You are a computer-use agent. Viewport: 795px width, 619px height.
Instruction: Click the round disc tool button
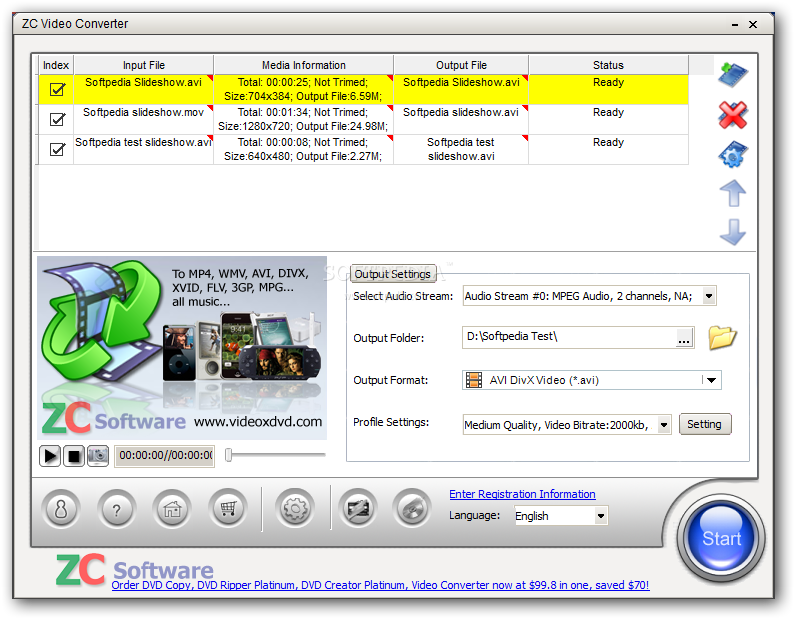(x=412, y=509)
